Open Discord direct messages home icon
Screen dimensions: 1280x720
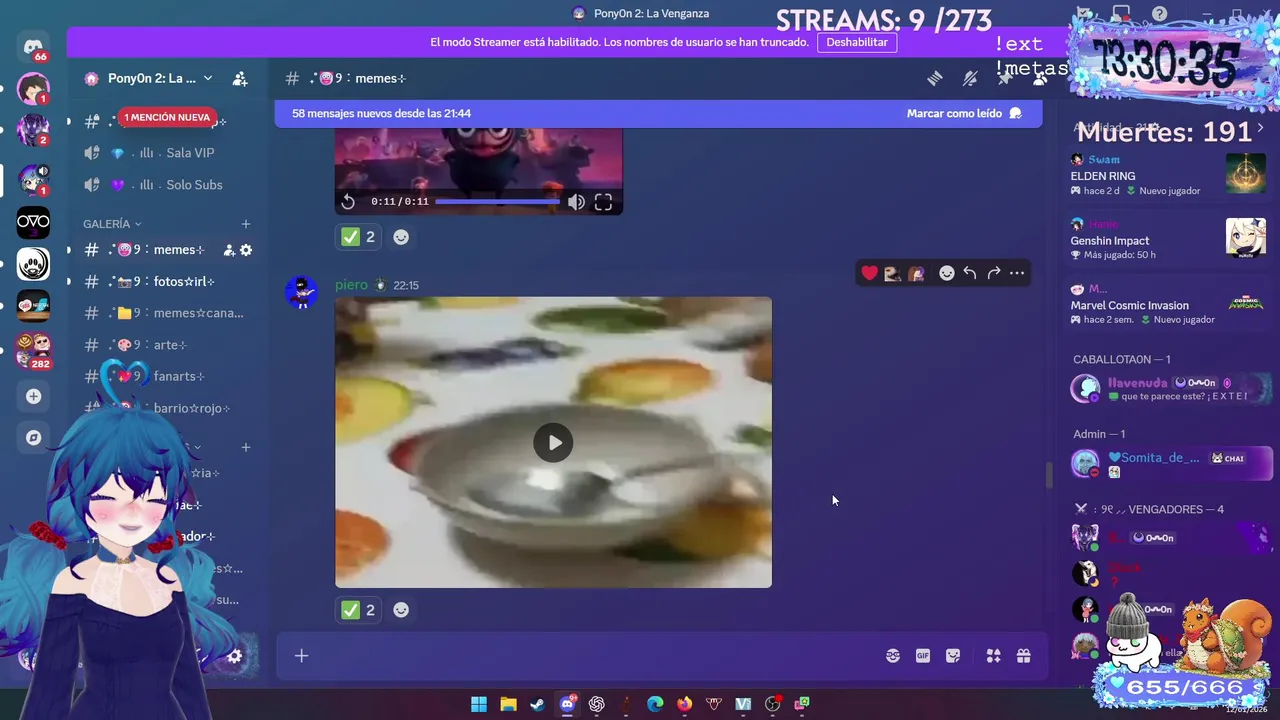tap(33, 47)
